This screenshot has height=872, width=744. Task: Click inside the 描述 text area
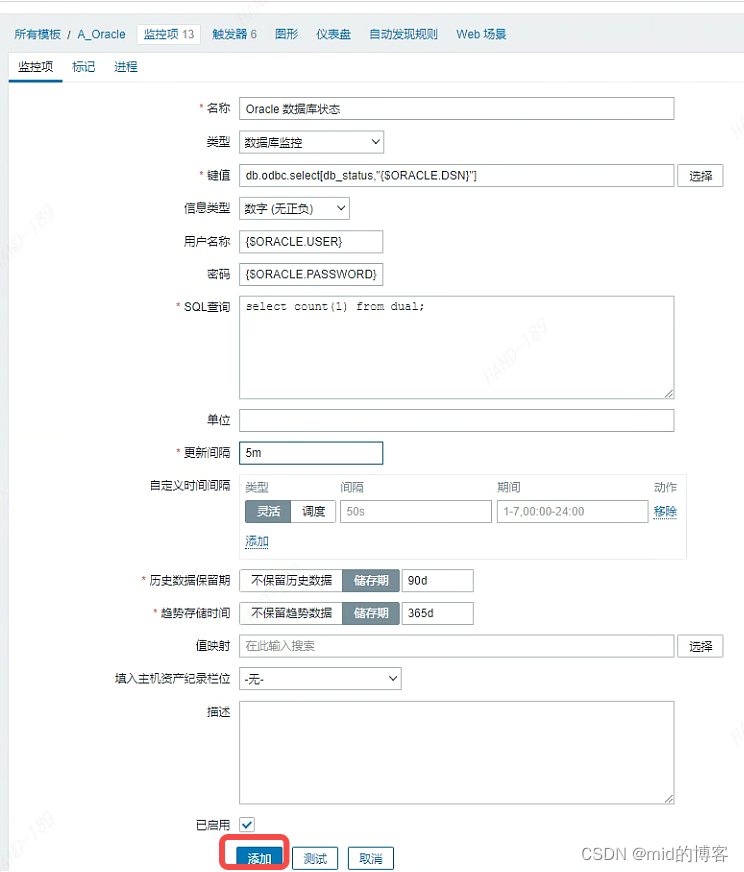[457, 752]
